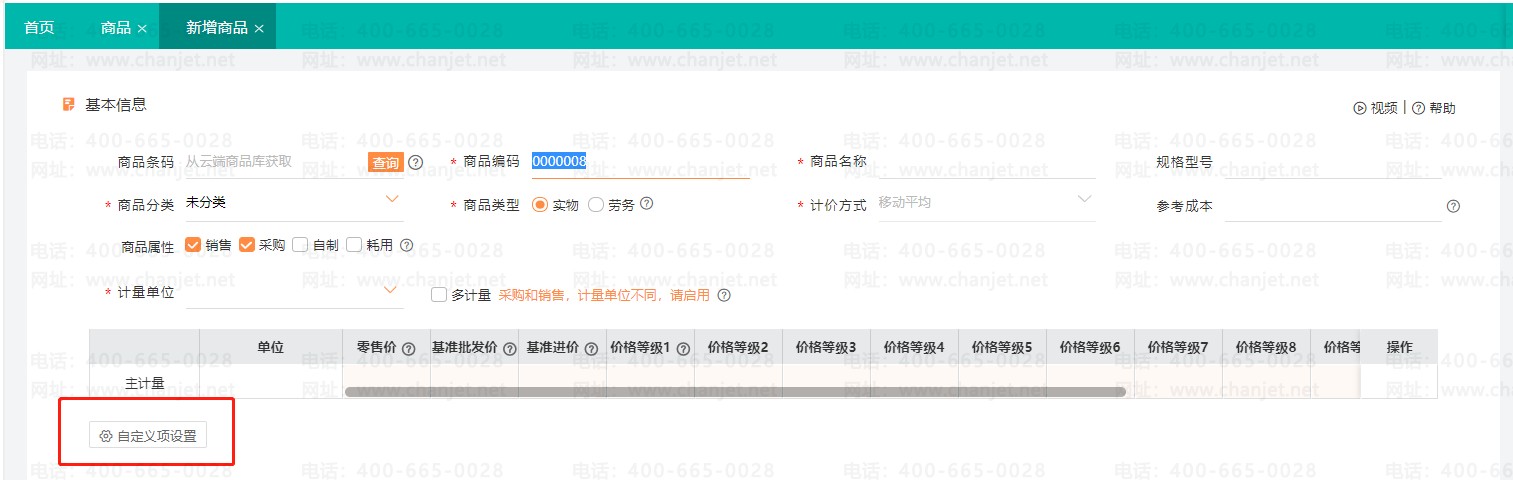This screenshot has width=1513, height=480.
Task: Close the 商品 tab
Action: (142, 29)
